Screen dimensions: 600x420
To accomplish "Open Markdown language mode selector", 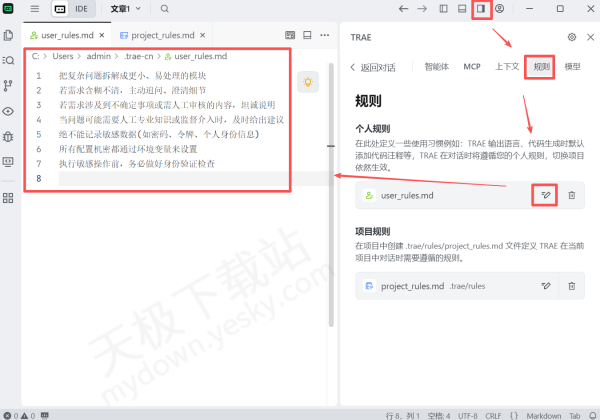I will tap(542, 413).
